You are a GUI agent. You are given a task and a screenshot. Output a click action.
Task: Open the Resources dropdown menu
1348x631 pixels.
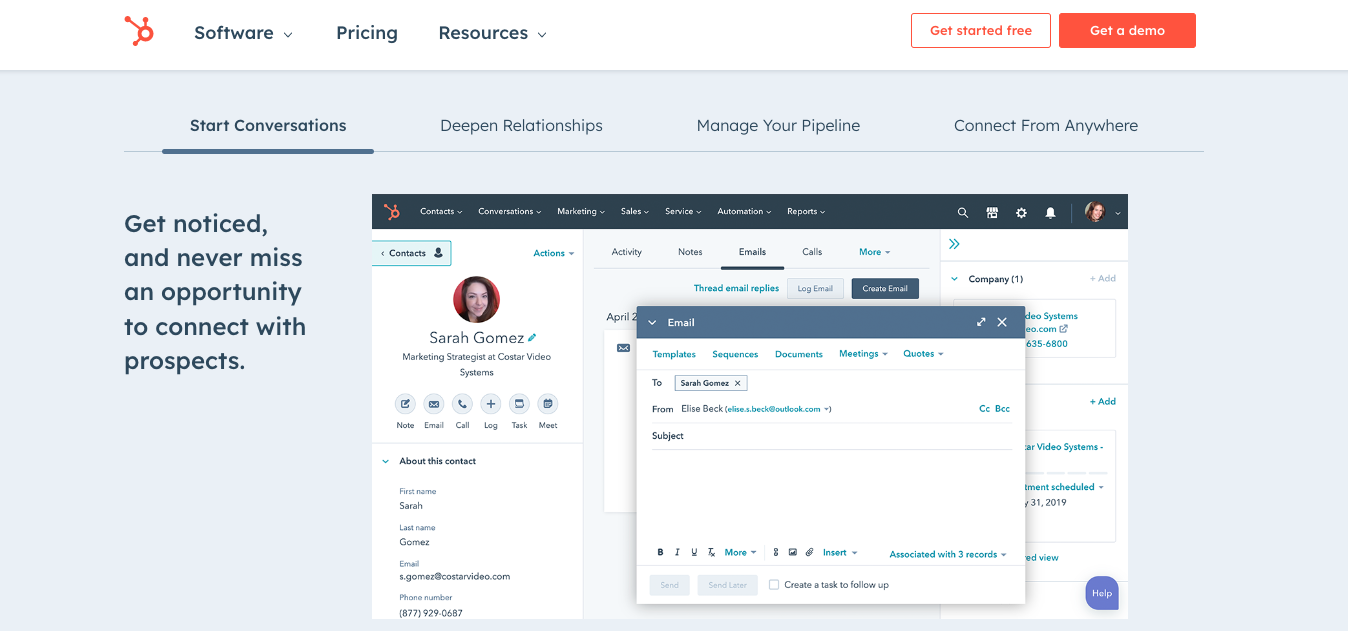[x=492, y=33]
